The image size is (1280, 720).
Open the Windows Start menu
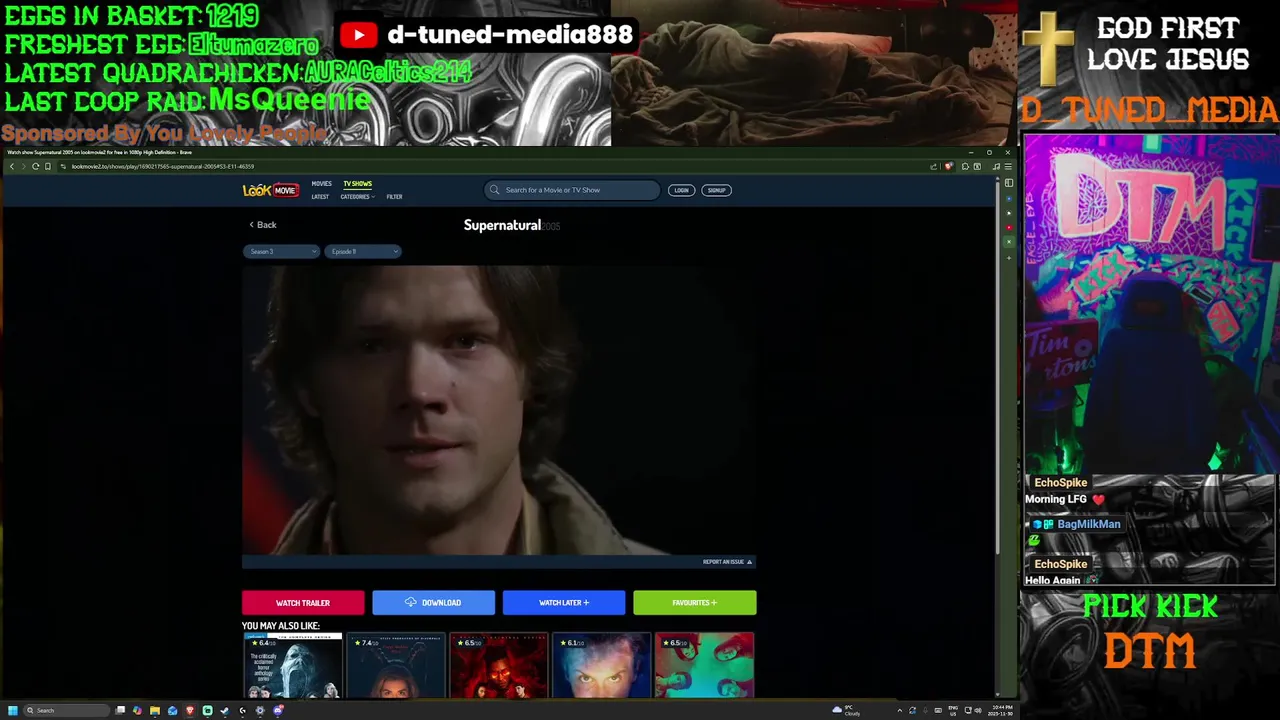(13, 710)
